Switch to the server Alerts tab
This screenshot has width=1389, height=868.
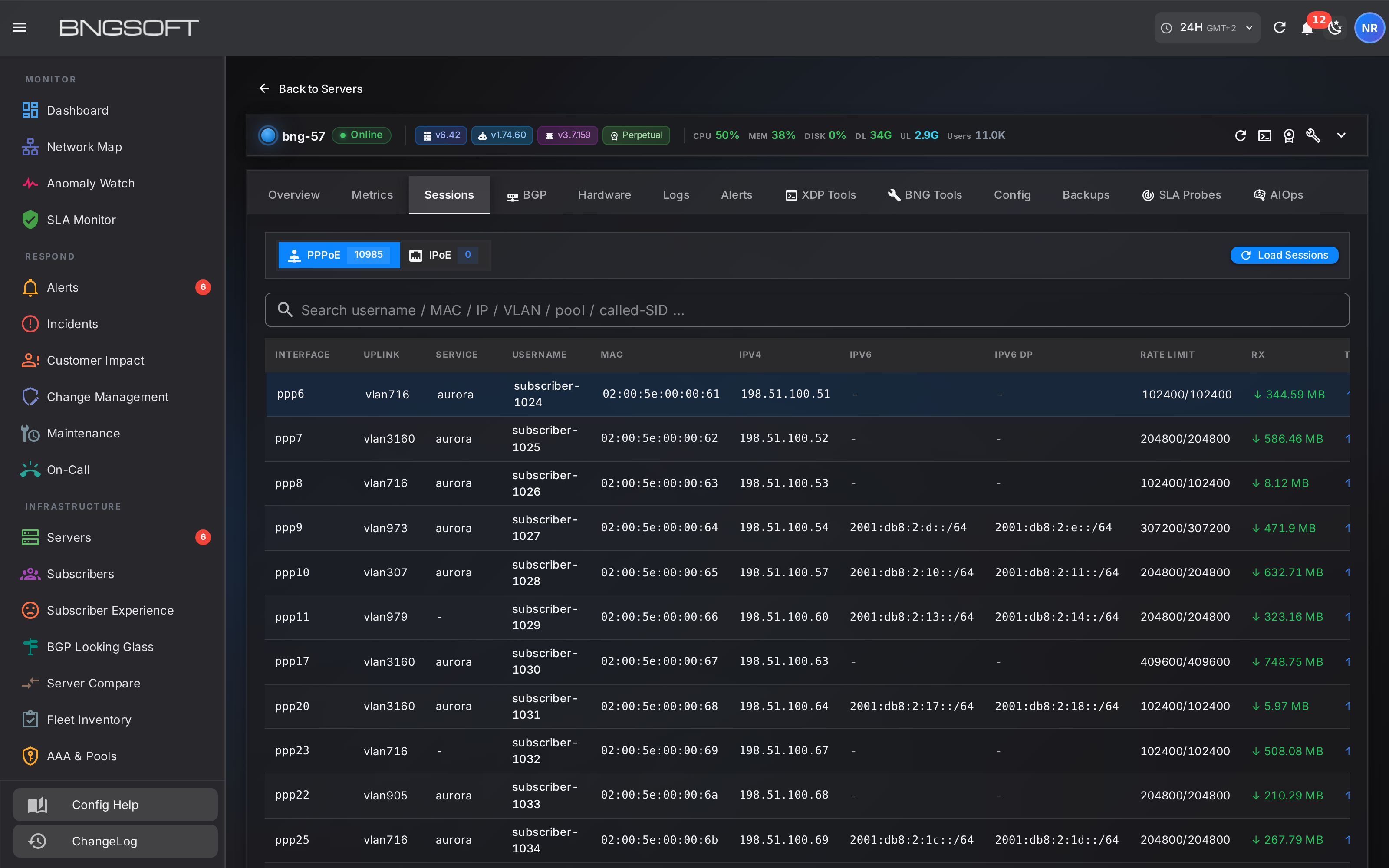click(x=737, y=194)
